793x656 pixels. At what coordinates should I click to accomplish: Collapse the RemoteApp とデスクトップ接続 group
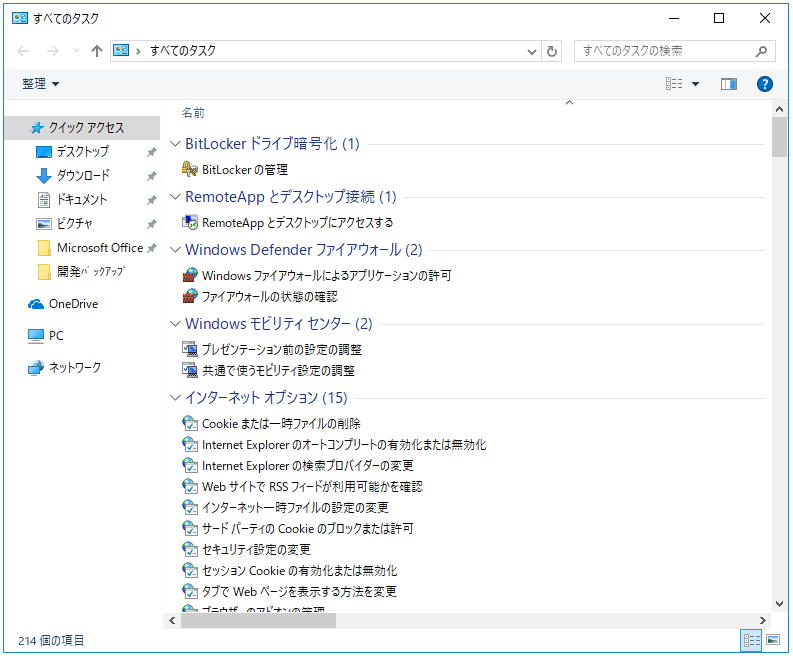click(175, 196)
